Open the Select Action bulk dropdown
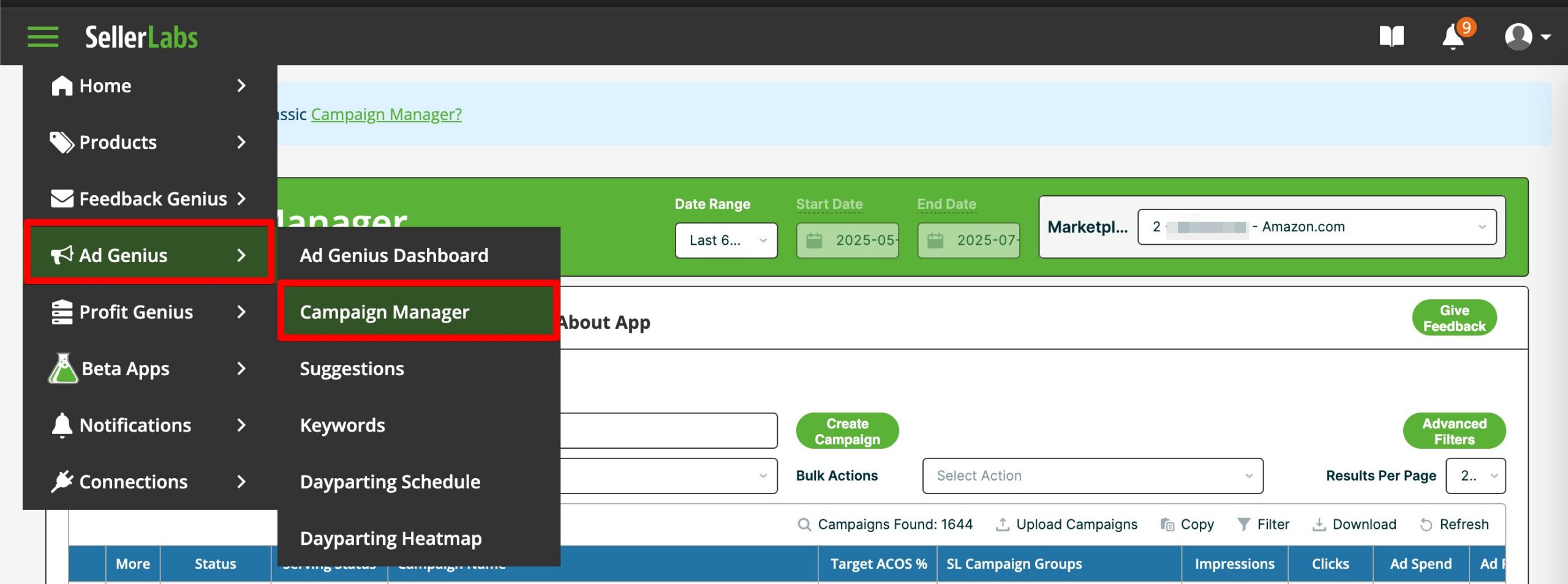 (1093, 476)
